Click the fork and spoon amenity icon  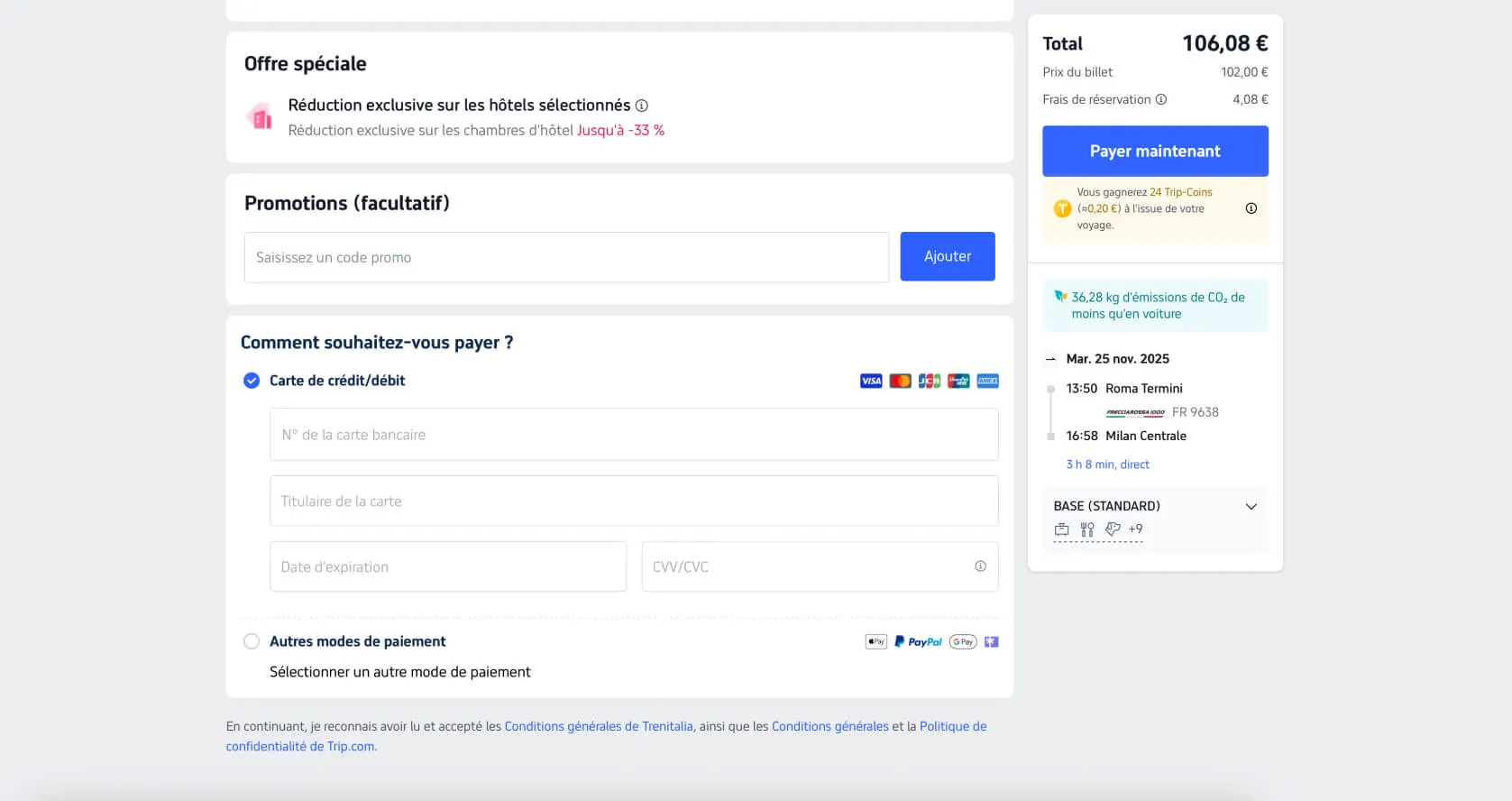coord(1087,529)
